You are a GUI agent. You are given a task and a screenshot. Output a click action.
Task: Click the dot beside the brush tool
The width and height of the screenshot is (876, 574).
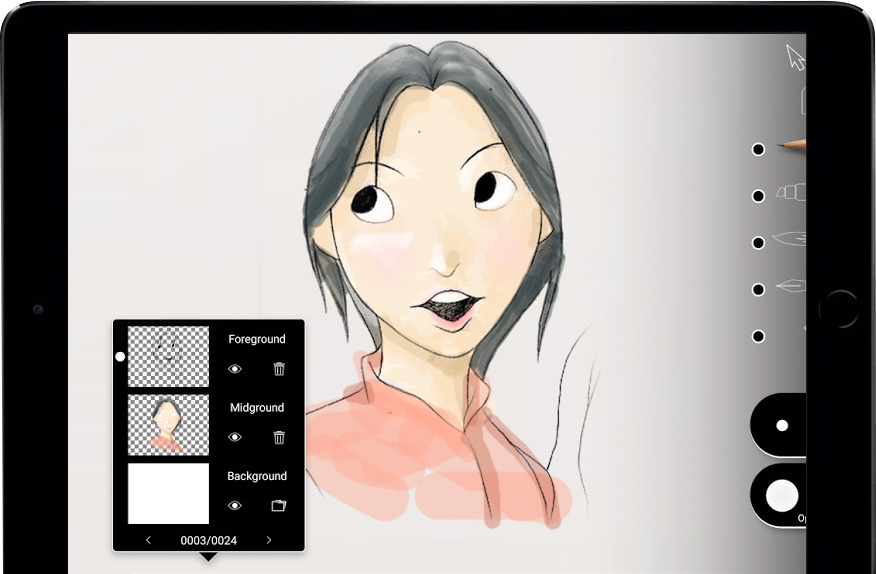758,243
